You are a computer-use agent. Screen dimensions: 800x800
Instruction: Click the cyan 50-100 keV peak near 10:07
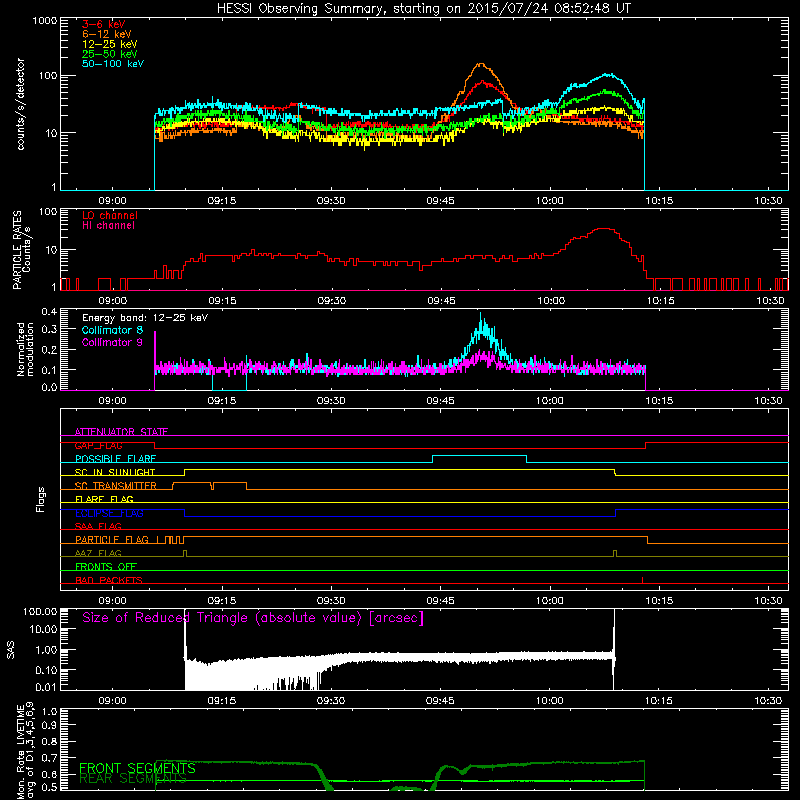coord(607,75)
